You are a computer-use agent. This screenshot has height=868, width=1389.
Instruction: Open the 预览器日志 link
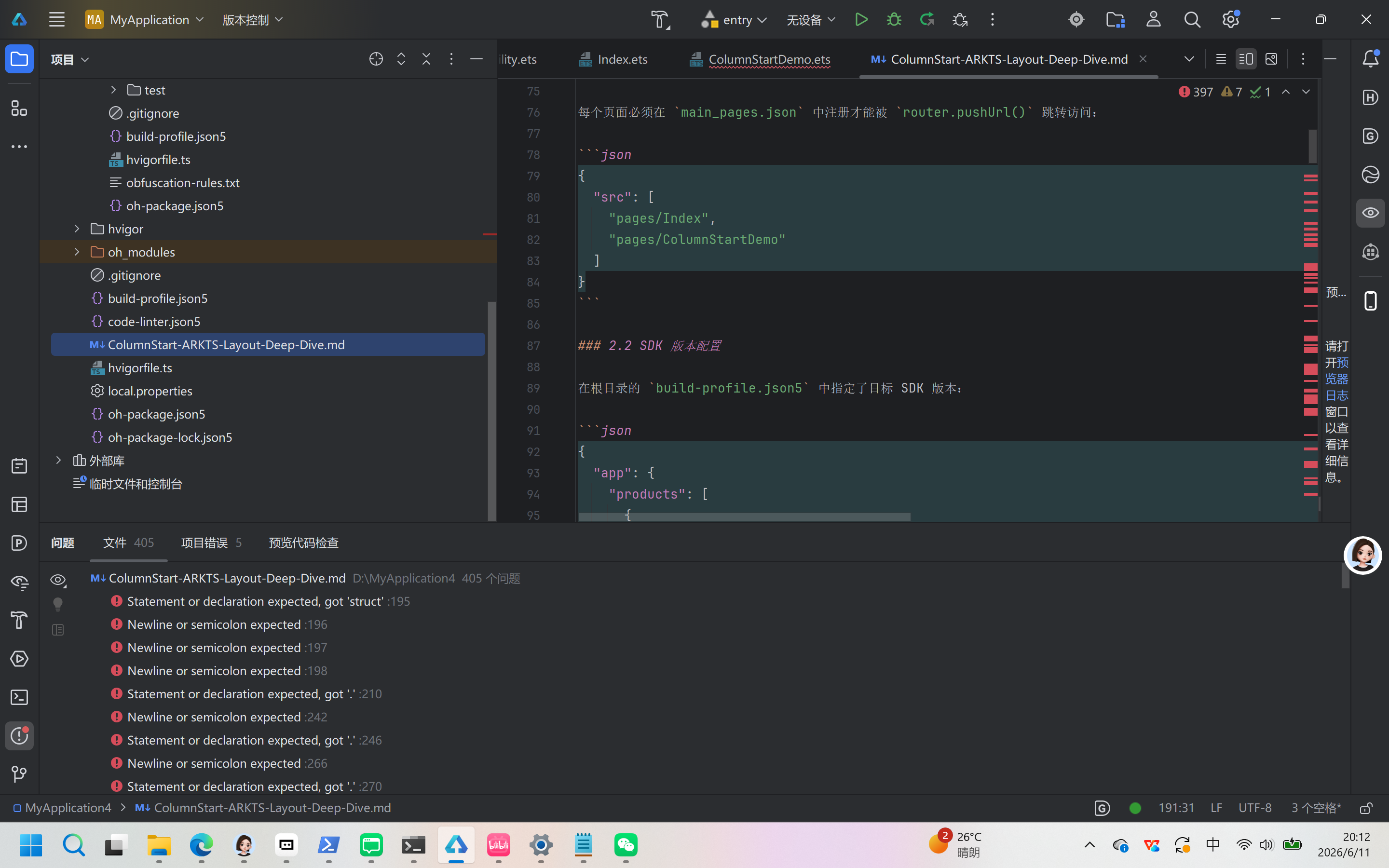tap(1337, 379)
